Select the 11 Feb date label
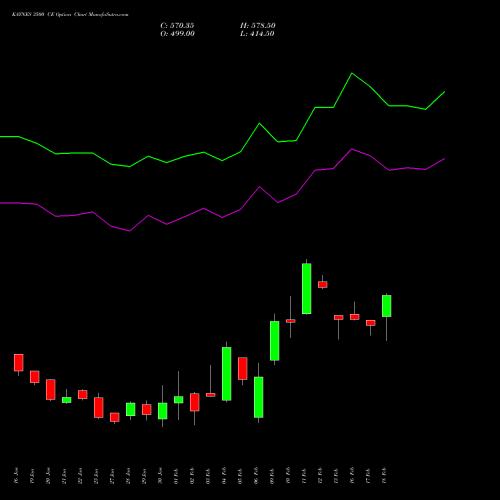 point(304,476)
